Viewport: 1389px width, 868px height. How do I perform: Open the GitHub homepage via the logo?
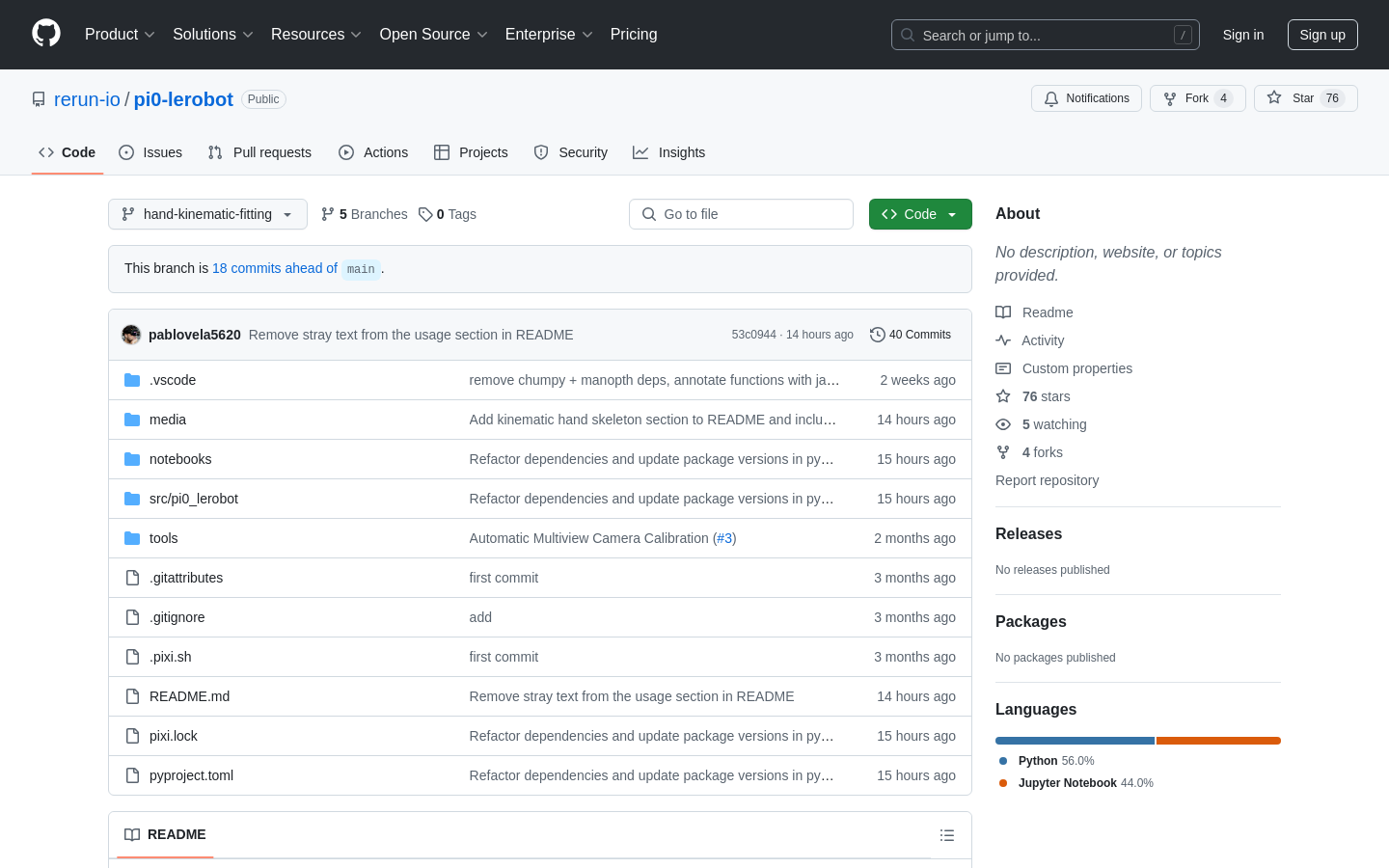tap(46, 34)
